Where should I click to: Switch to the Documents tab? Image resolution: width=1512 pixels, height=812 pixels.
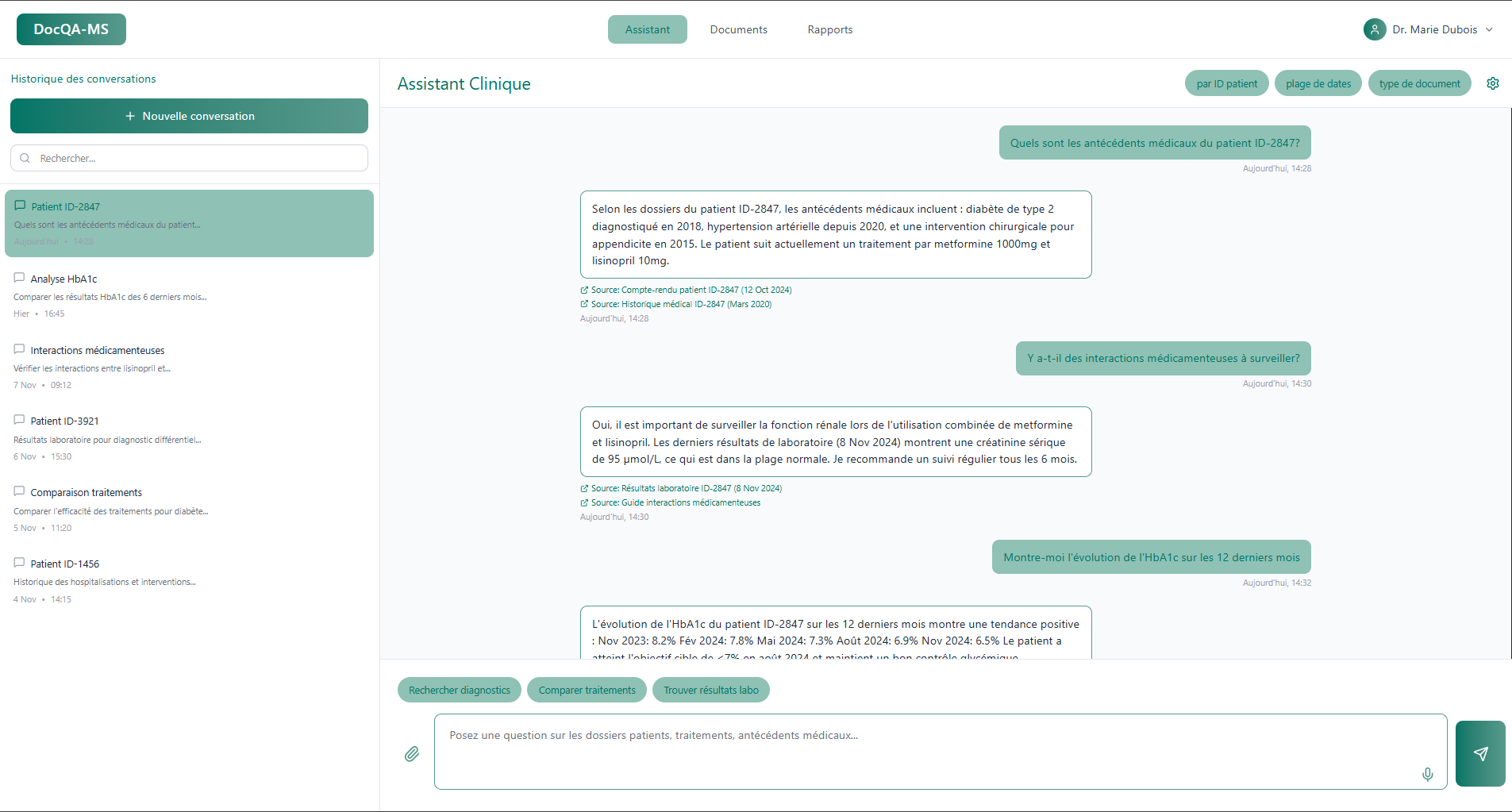(x=738, y=29)
